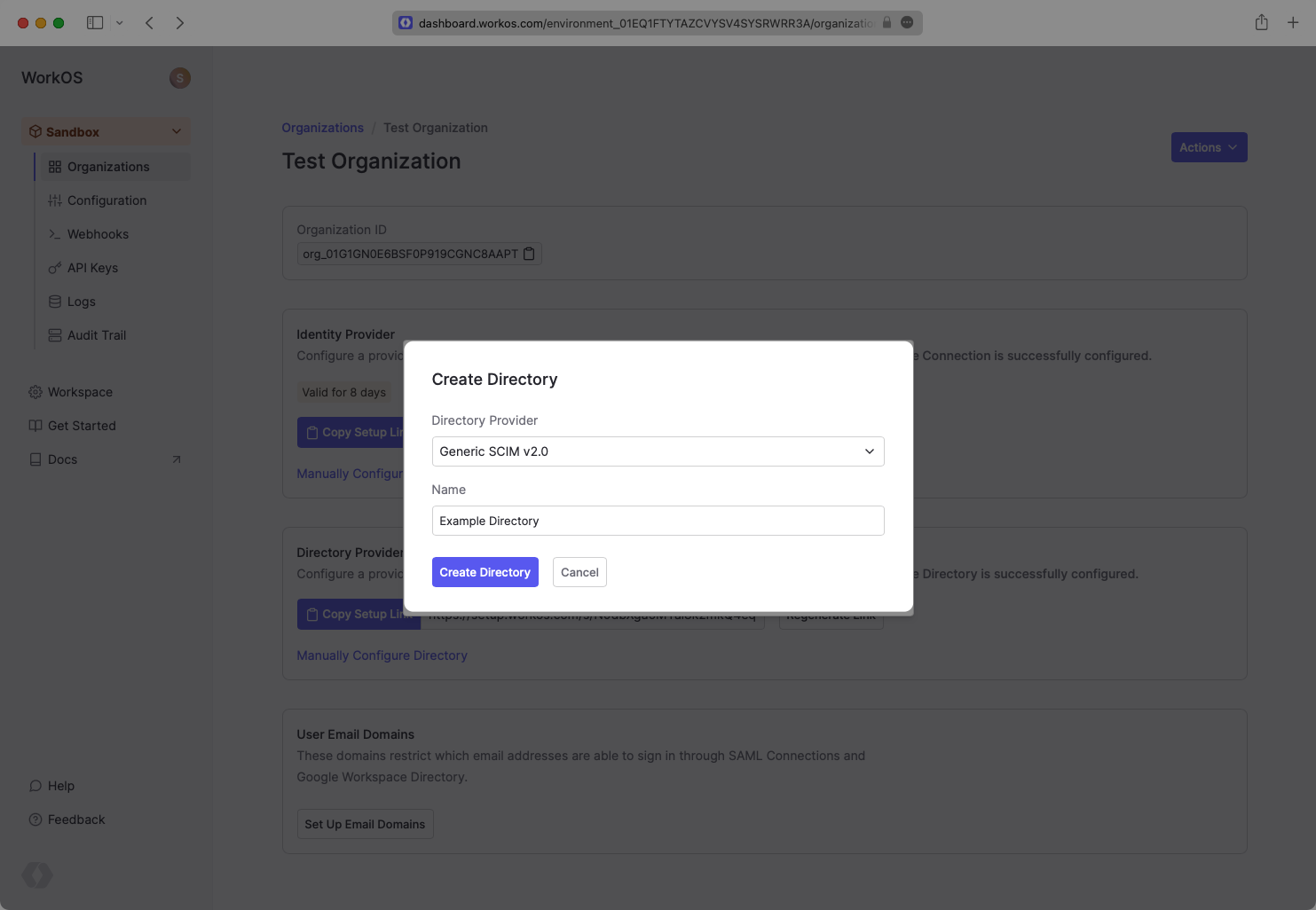Cancel the Create Directory dialog

click(579, 572)
